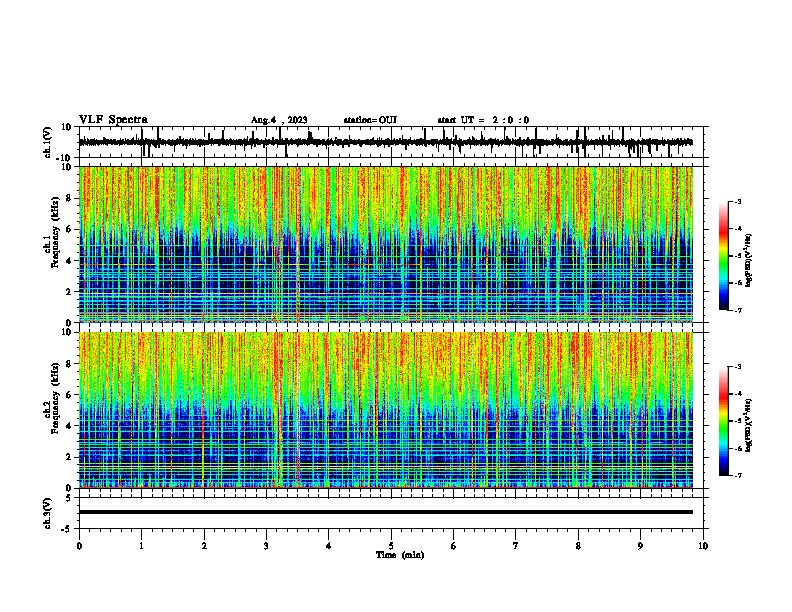
Task: Click the "2" kHz tick on ch.1 frequency axis
Action: tap(70, 291)
